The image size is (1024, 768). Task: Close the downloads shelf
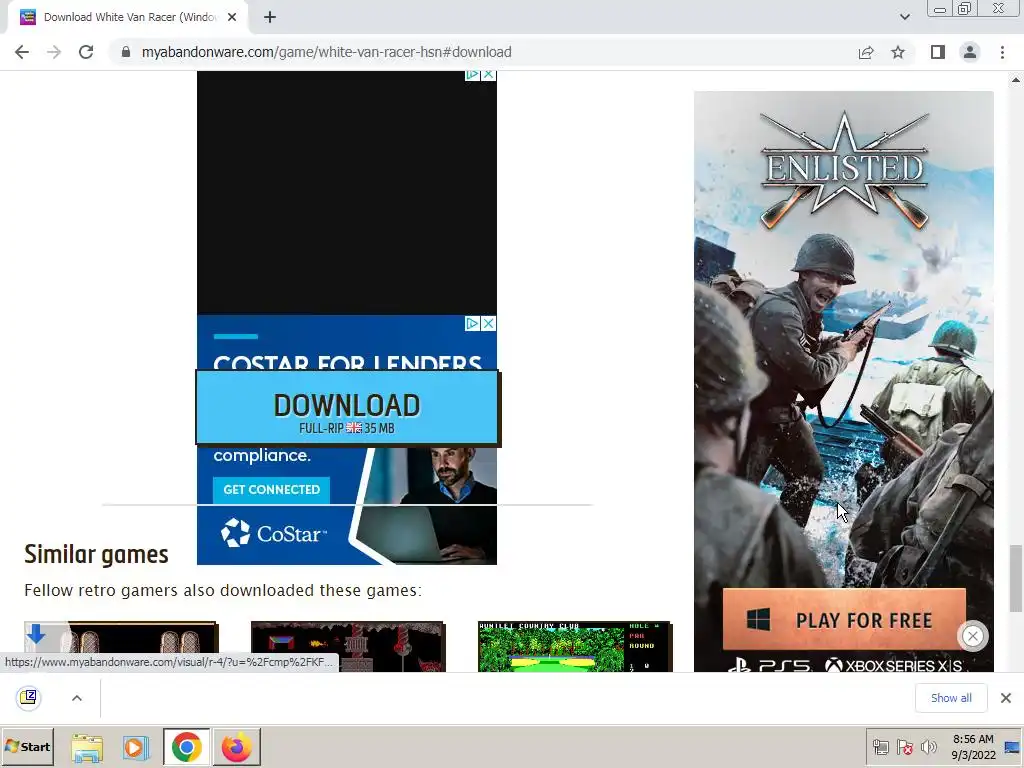coord(1006,698)
